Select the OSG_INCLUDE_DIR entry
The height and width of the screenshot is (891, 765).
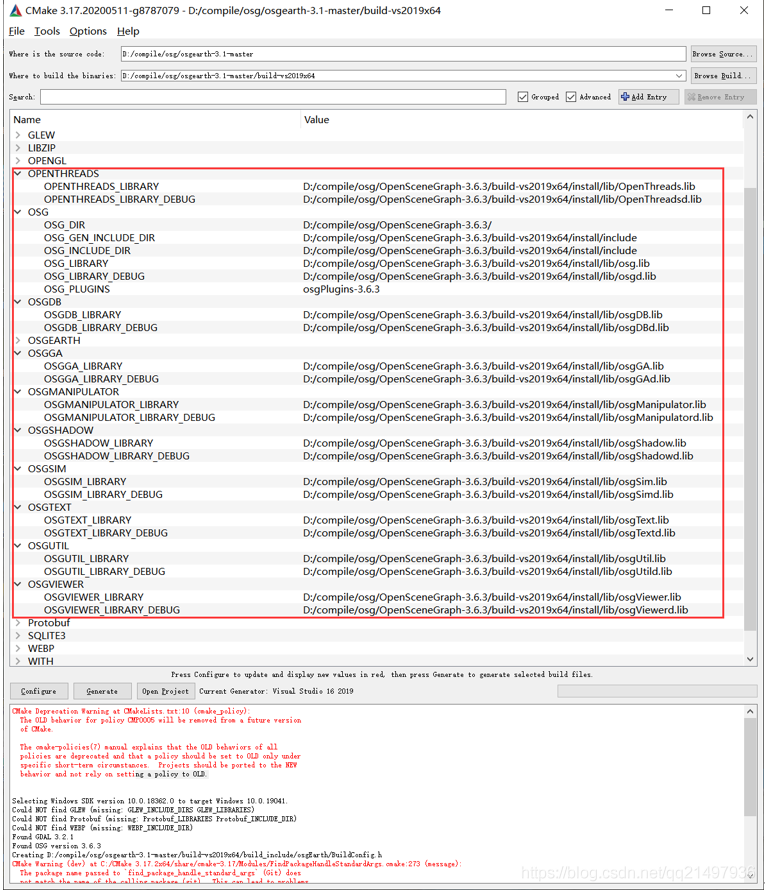click(87, 251)
